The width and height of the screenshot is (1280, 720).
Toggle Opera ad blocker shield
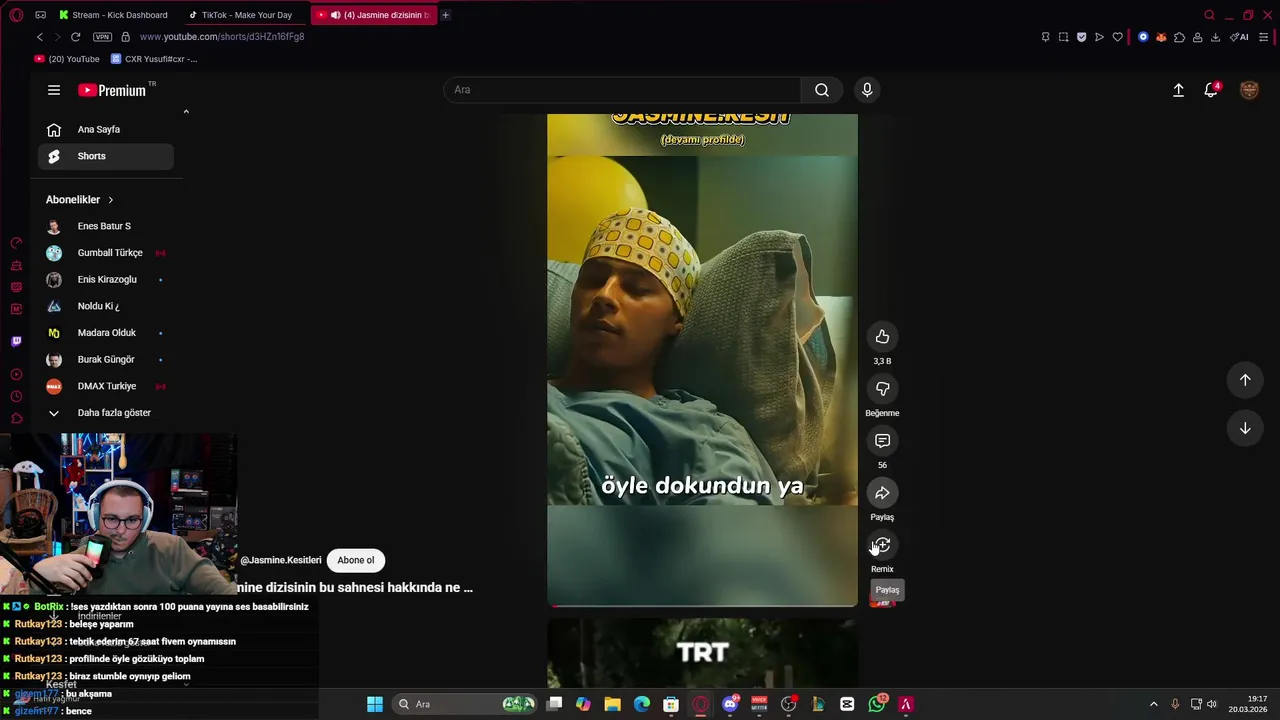coord(1081,37)
